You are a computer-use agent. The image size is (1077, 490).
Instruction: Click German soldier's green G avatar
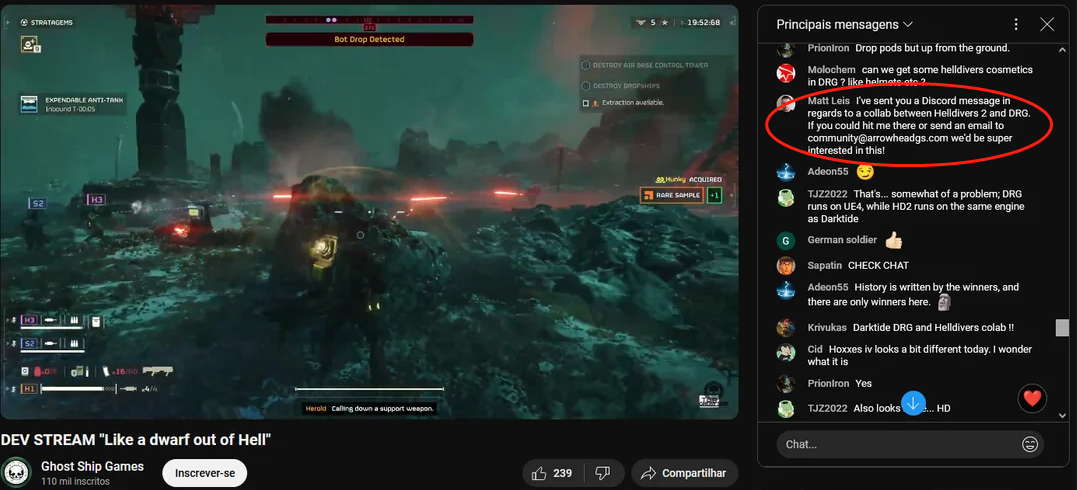point(787,240)
